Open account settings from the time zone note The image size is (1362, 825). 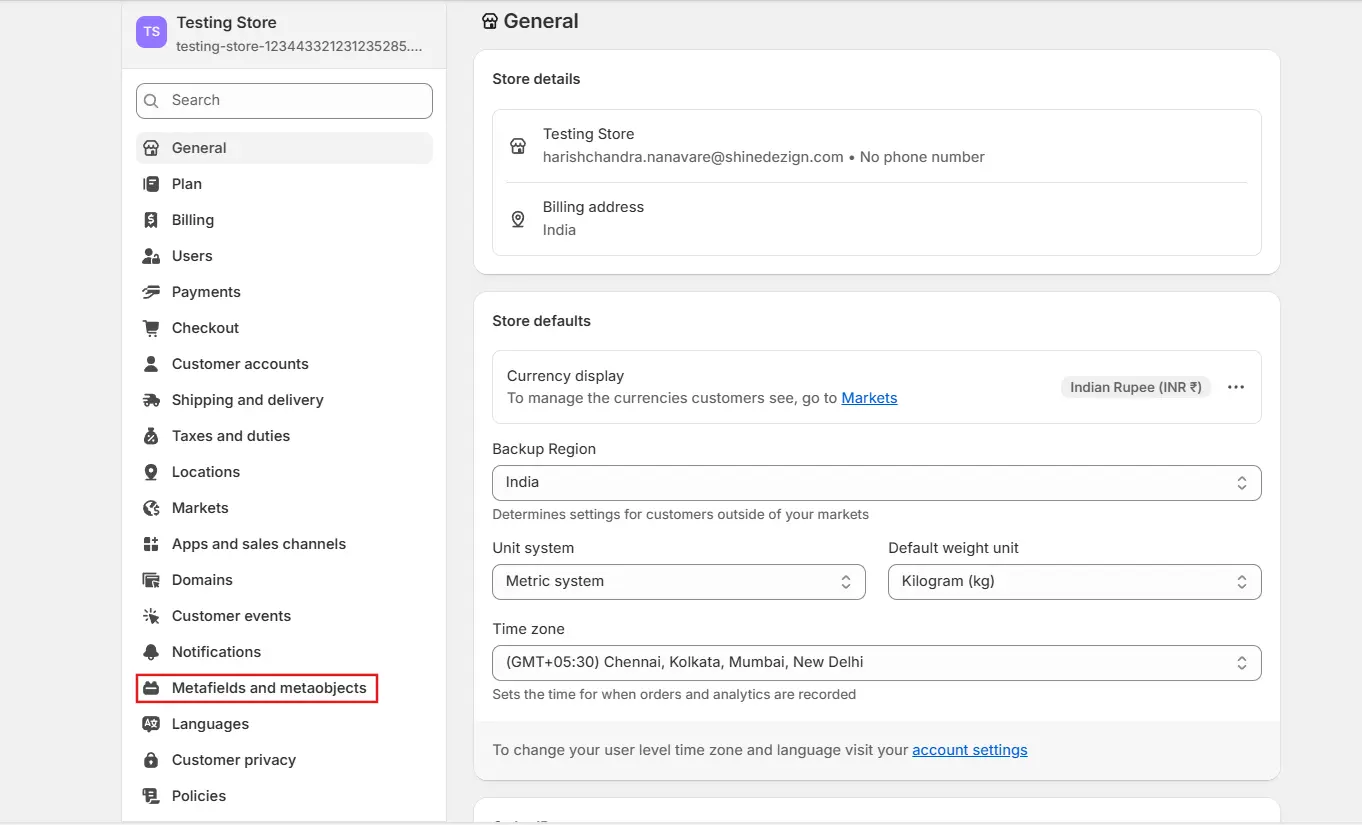(969, 749)
